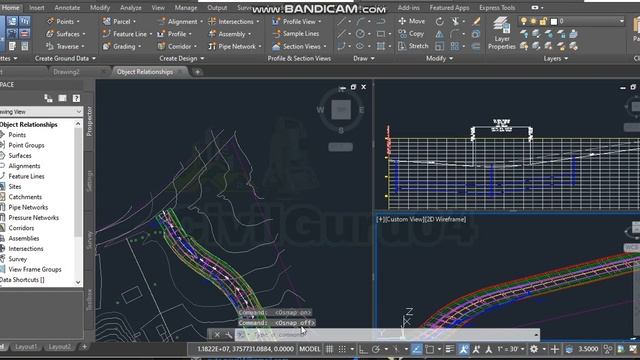Toggle ortho mode in status bar
Image resolution: width=640 pixels, height=360 pixels.
point(363,349)
